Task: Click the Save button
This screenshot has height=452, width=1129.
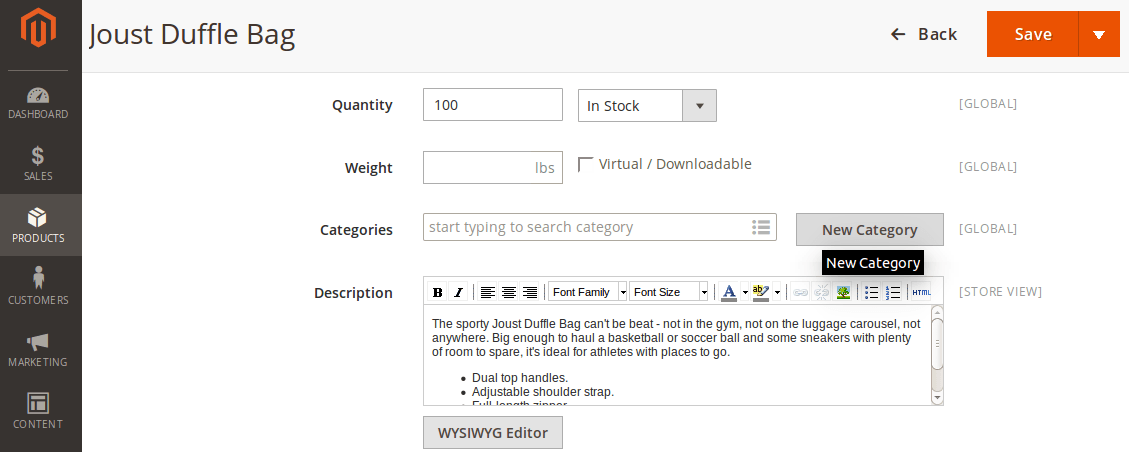Action: [1033, 34]
